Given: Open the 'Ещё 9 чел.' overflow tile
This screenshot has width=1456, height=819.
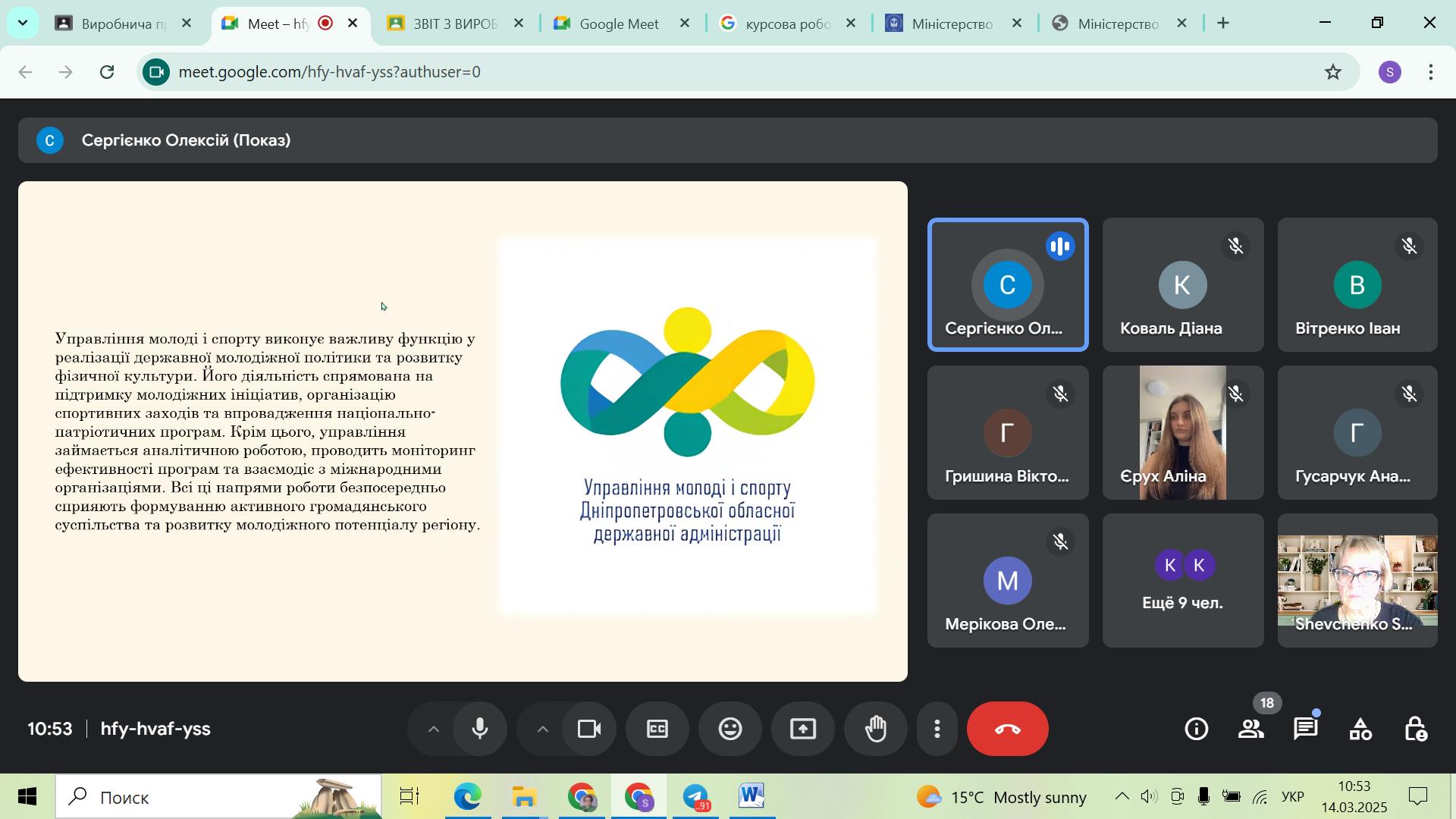Looking at the screenshot, I should [x=1183, y=580].
